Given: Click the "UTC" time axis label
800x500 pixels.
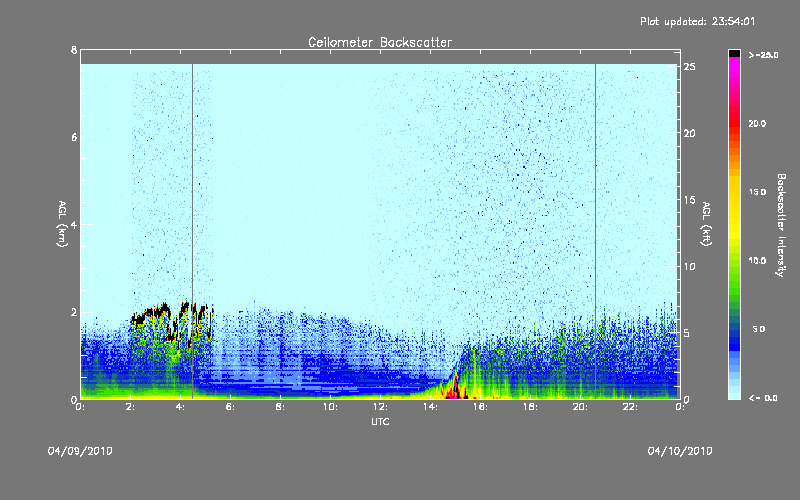Looking at the screenshot, I should (x=380, y=421).
